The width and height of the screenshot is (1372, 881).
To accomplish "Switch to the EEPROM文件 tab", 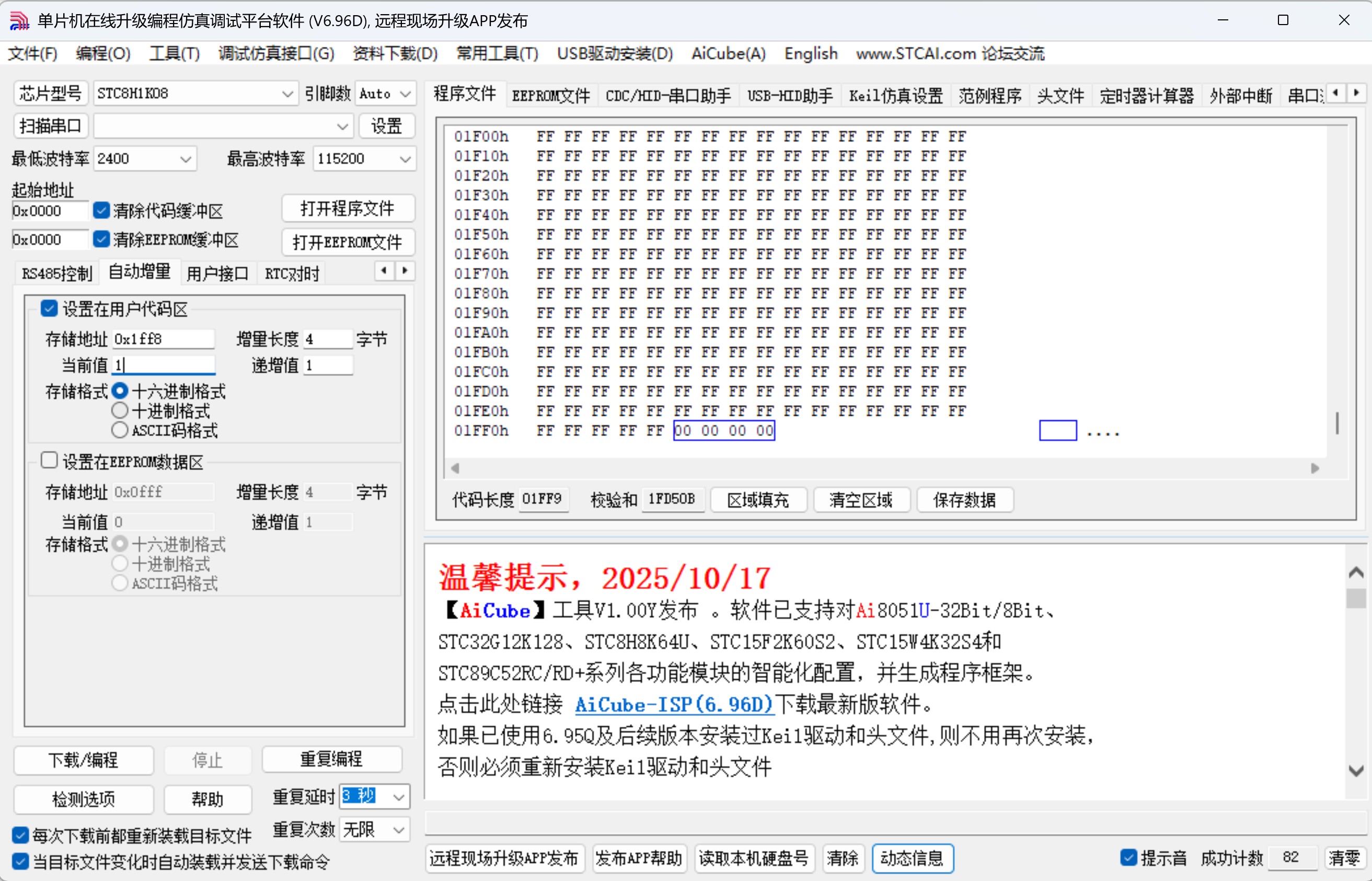I will point(550,95).
